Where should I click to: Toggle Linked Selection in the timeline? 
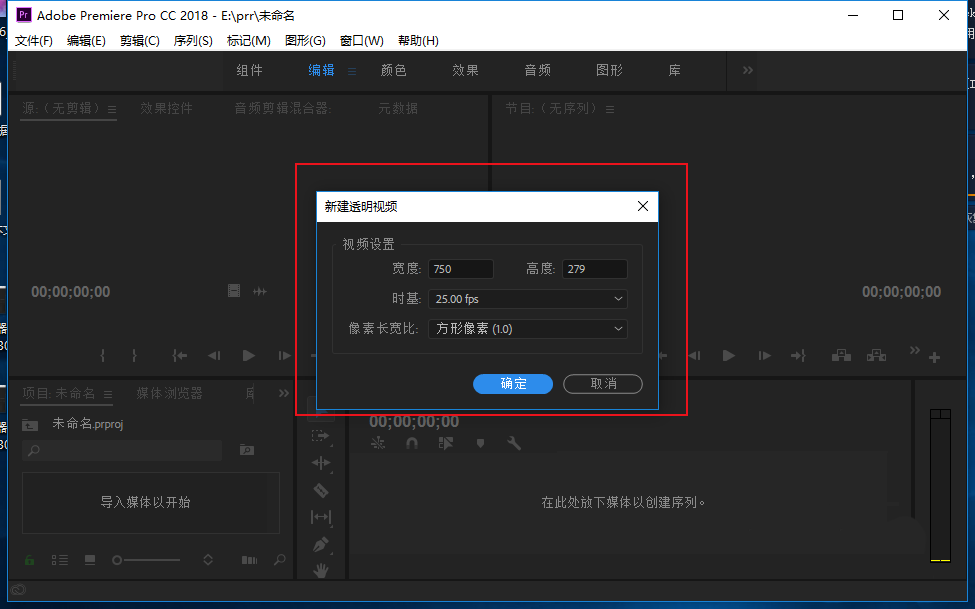378,442
